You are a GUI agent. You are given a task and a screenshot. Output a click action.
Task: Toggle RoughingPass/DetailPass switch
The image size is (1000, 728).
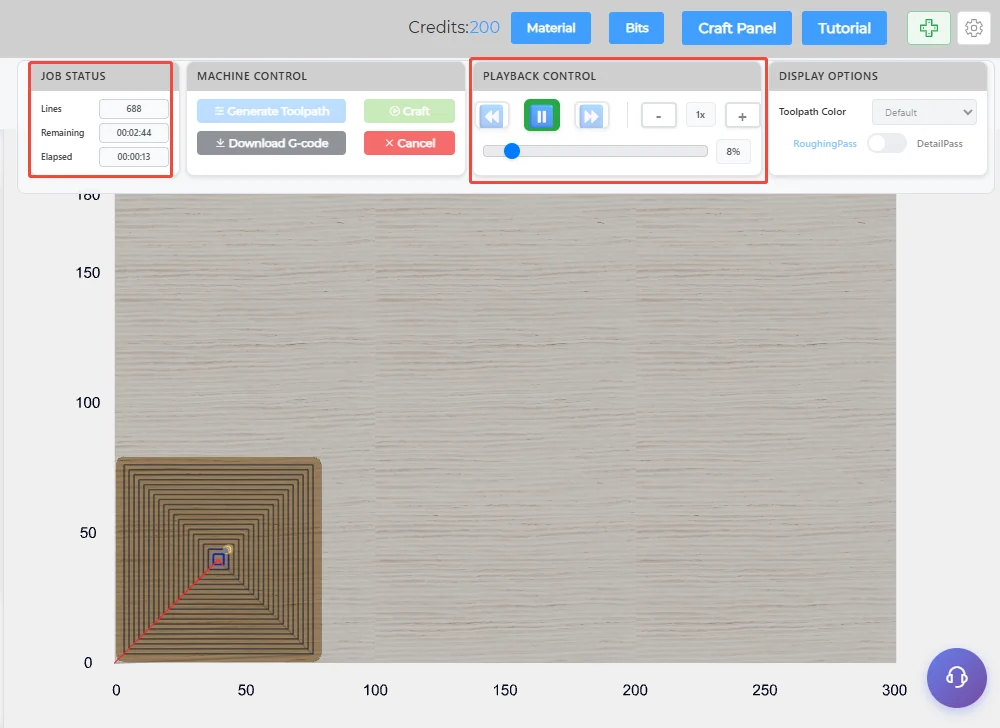886,143
